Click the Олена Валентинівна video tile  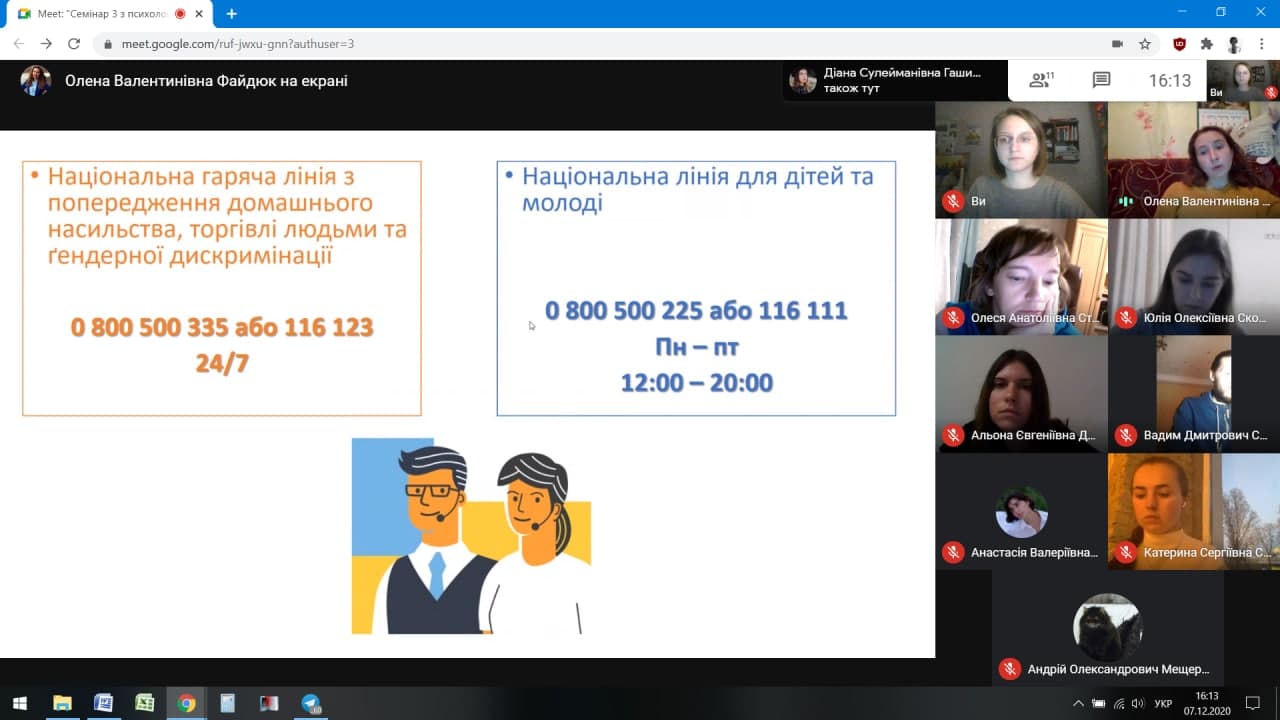pos(1193,158)
